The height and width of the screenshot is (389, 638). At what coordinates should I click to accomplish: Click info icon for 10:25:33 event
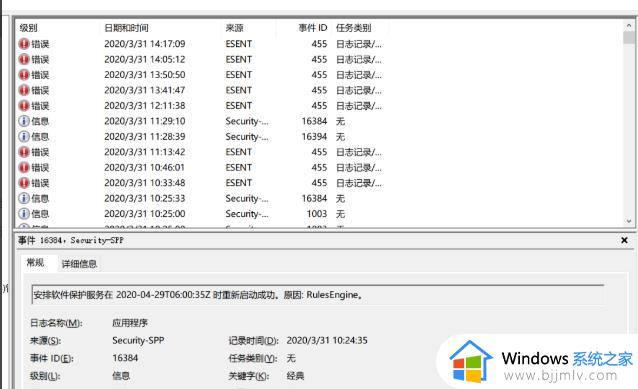(x=24, y=198)
